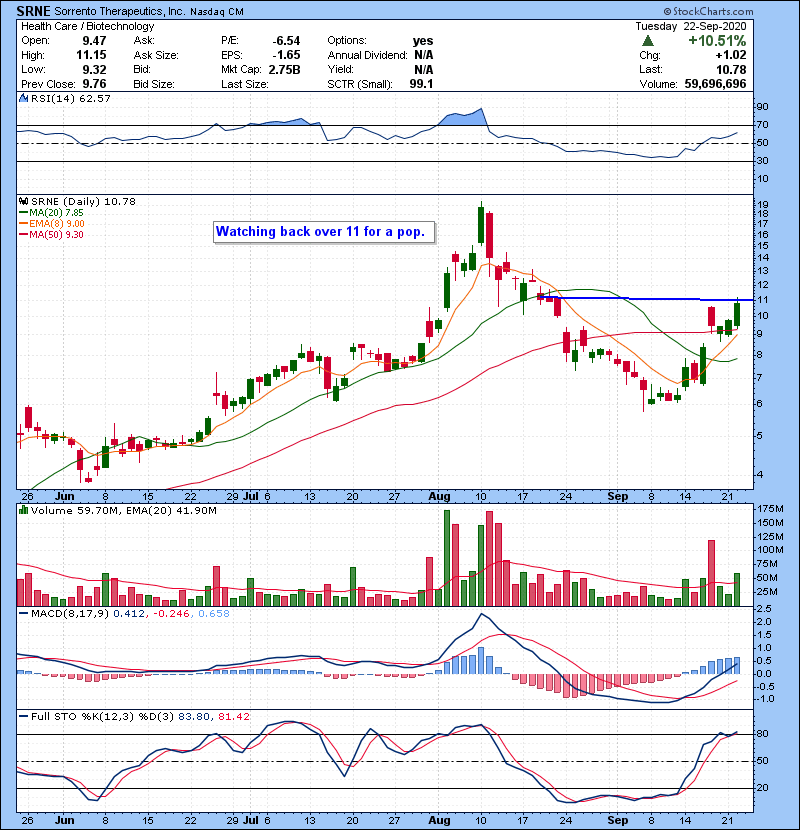Click the Last price 10.78 value
Image resolution: width=800 pixels, height=830 pixels.
pos(731,70)
